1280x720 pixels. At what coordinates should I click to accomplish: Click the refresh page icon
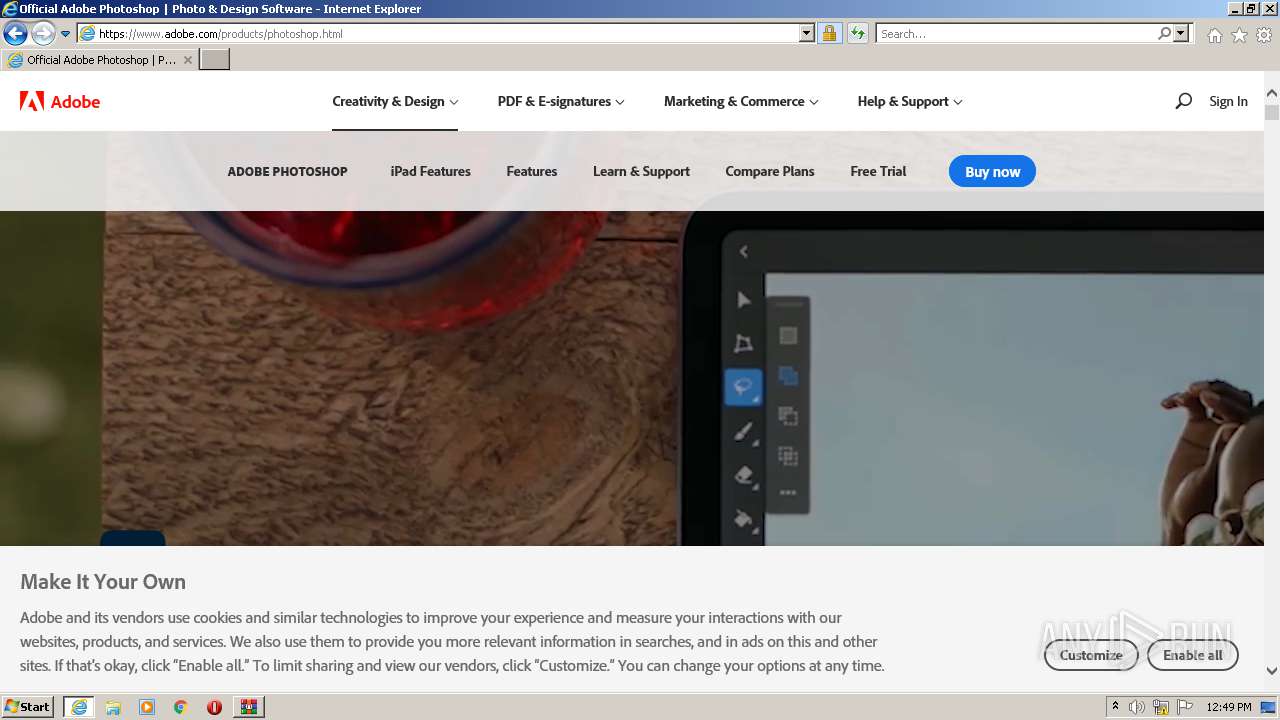(858, 33)
